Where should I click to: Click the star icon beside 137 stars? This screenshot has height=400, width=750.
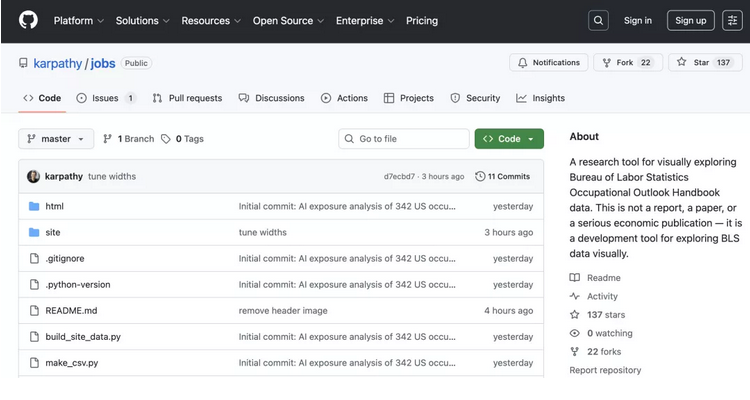point(574,314)
